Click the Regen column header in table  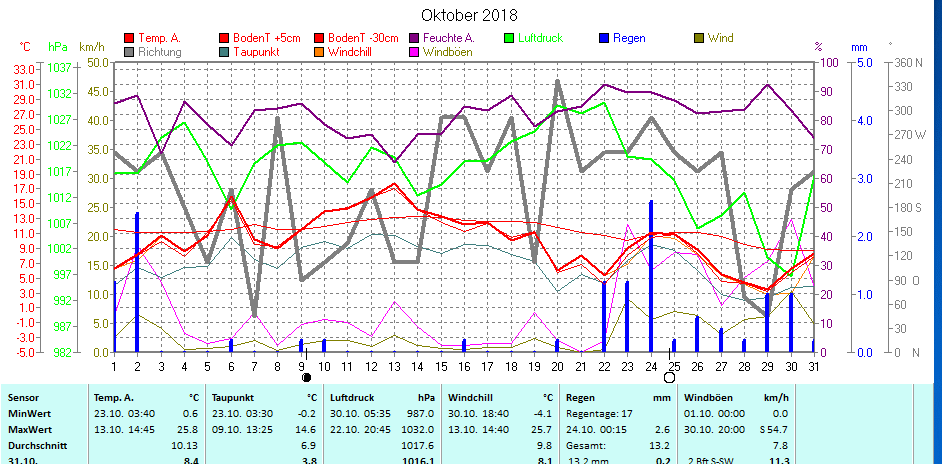click(581, 398)
